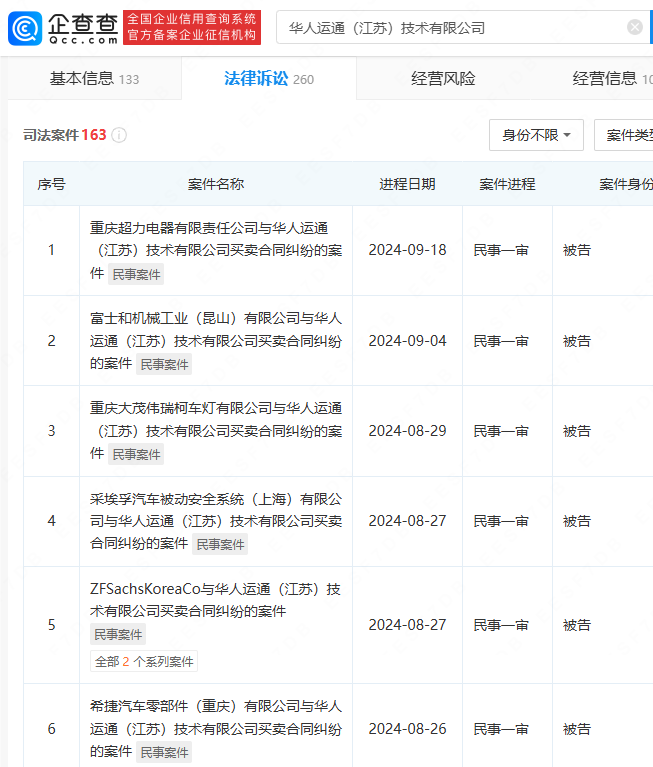This screenshot has height=767, width=653.
Task: Select the 法律诉讼 tab
Action: pos(269,78)
